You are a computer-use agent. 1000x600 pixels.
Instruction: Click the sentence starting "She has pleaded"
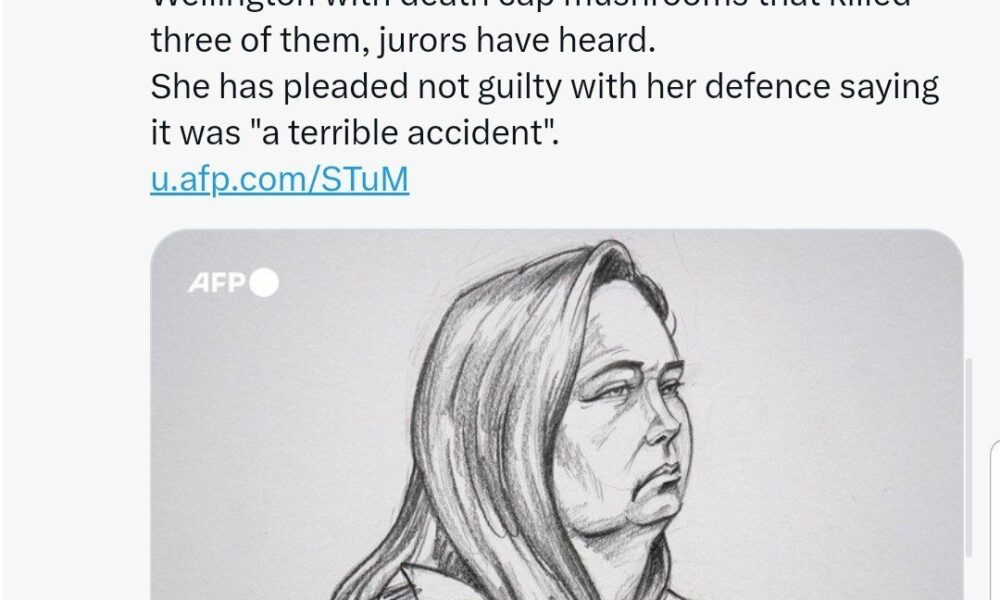545,110
